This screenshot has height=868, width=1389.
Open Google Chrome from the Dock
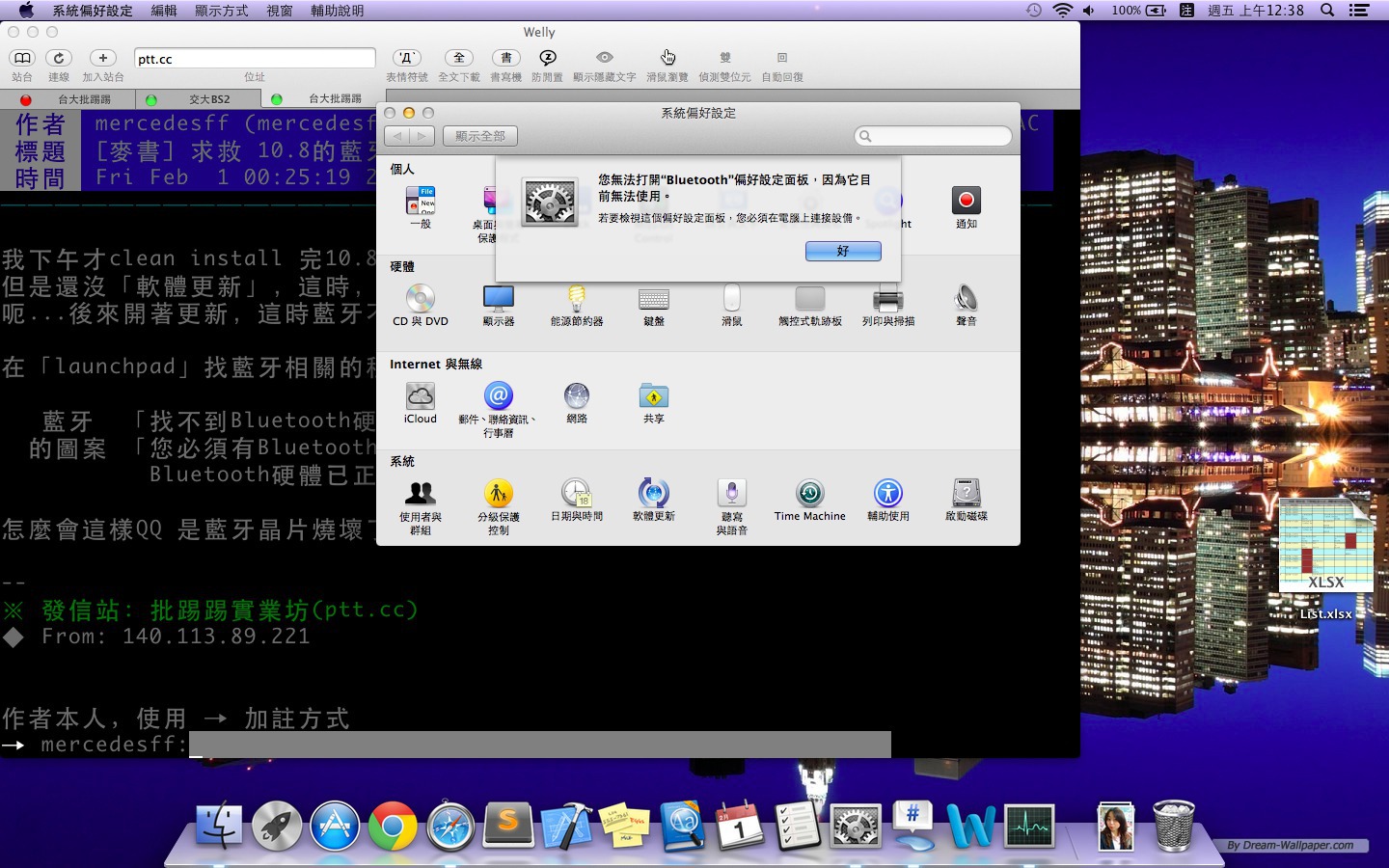393,827
